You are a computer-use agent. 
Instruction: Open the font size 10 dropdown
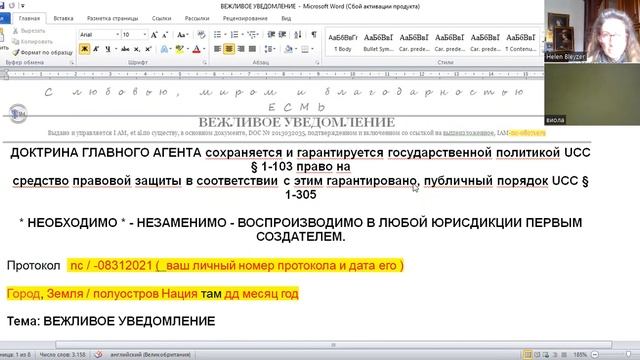(144, 35)
